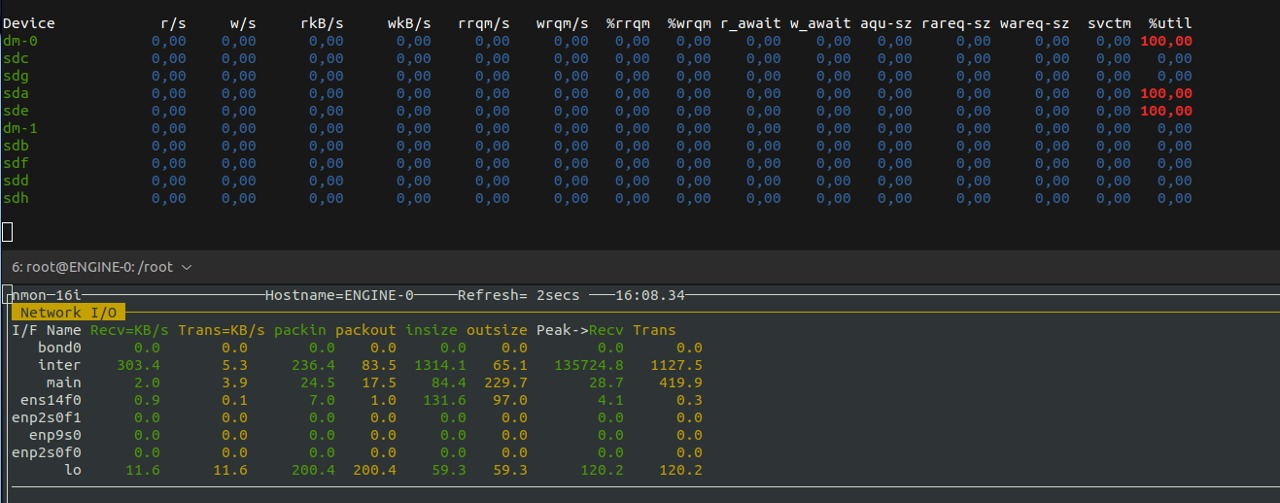1280x503 pixels.
Task: Click the enp2s0f0 interface name
Action: 47,453
